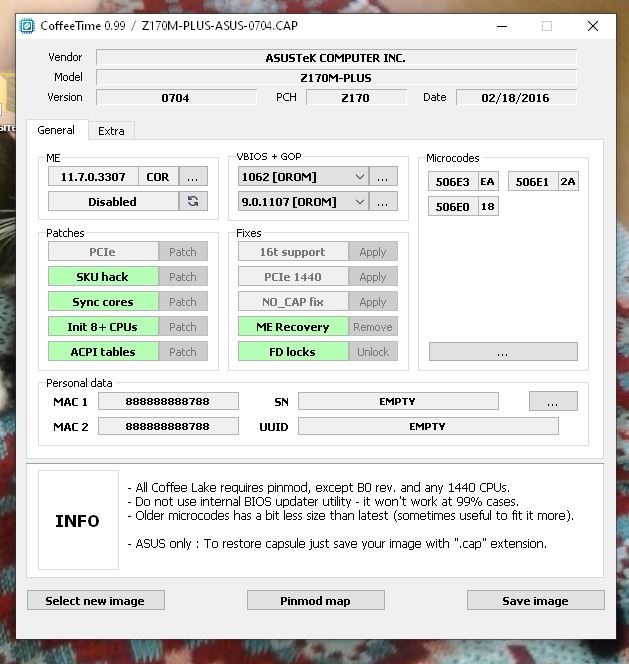629x664 pixels.
Task: Click Save image button
Action: pos(535,600)
